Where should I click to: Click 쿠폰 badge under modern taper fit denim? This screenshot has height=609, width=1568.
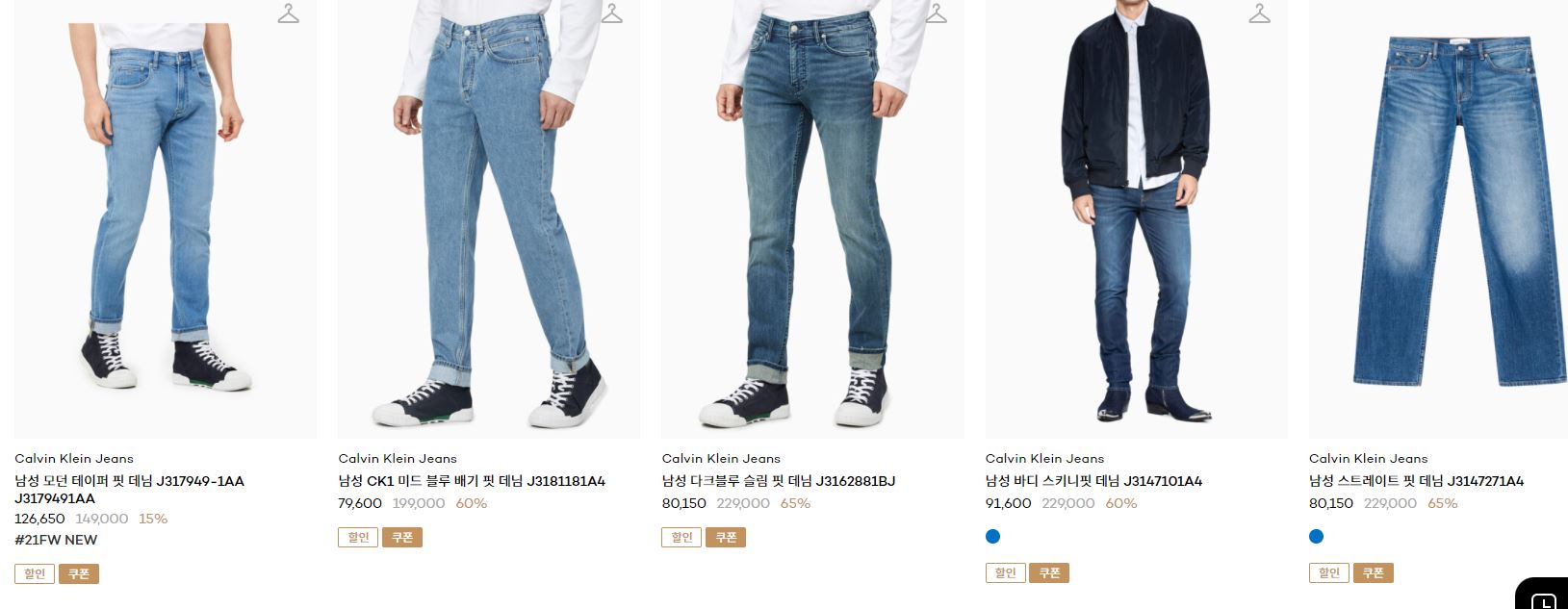pyautogui.click(x=79, y=574)
